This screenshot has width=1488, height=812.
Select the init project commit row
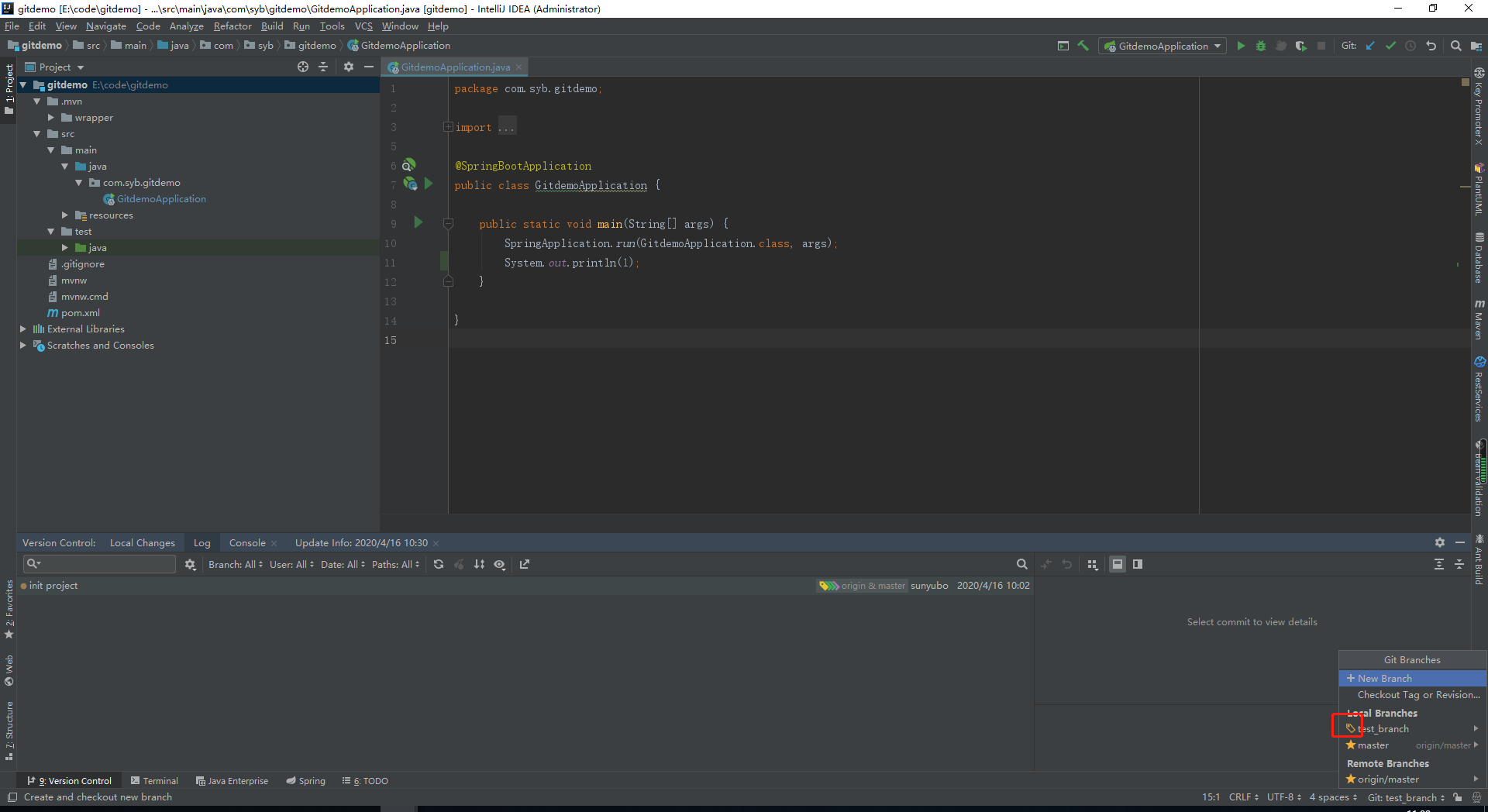click(525, 586)
